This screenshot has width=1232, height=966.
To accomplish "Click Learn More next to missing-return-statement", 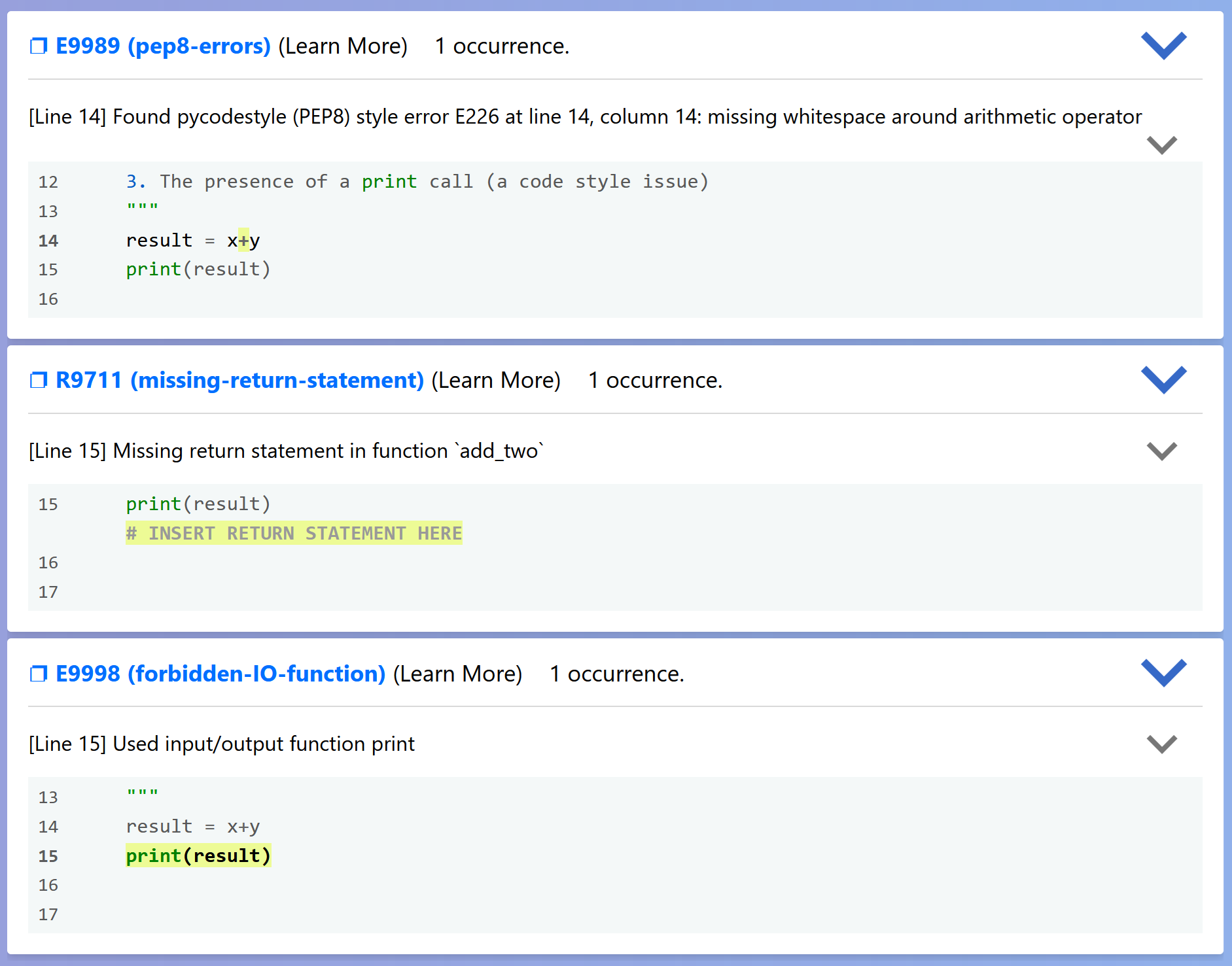I will click(x=496, y=380).
